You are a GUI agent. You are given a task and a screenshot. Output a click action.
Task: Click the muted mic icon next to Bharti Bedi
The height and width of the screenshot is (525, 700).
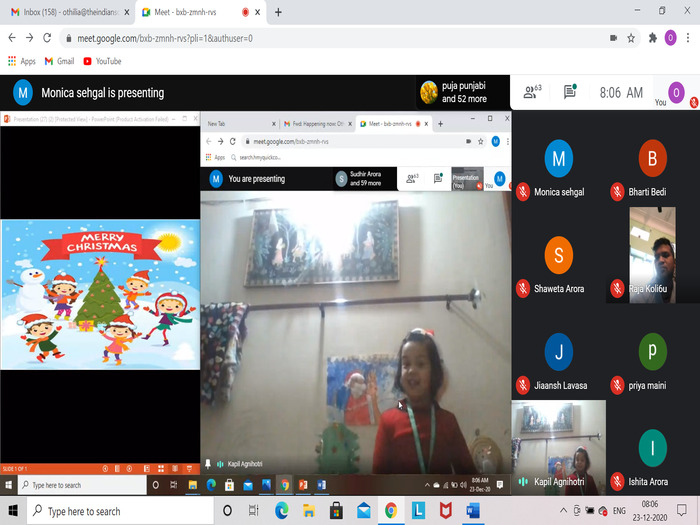coord(617,192)
